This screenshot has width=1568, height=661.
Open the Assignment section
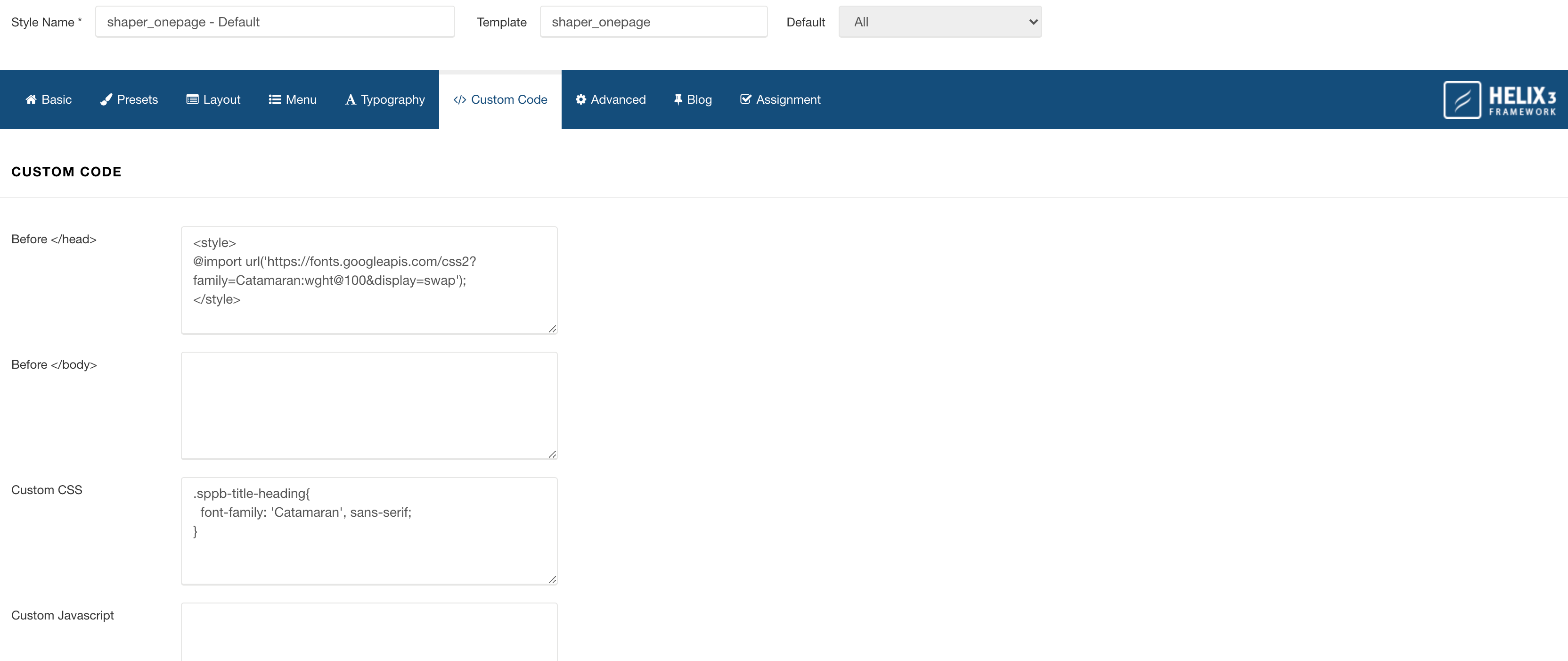(788, 99)
